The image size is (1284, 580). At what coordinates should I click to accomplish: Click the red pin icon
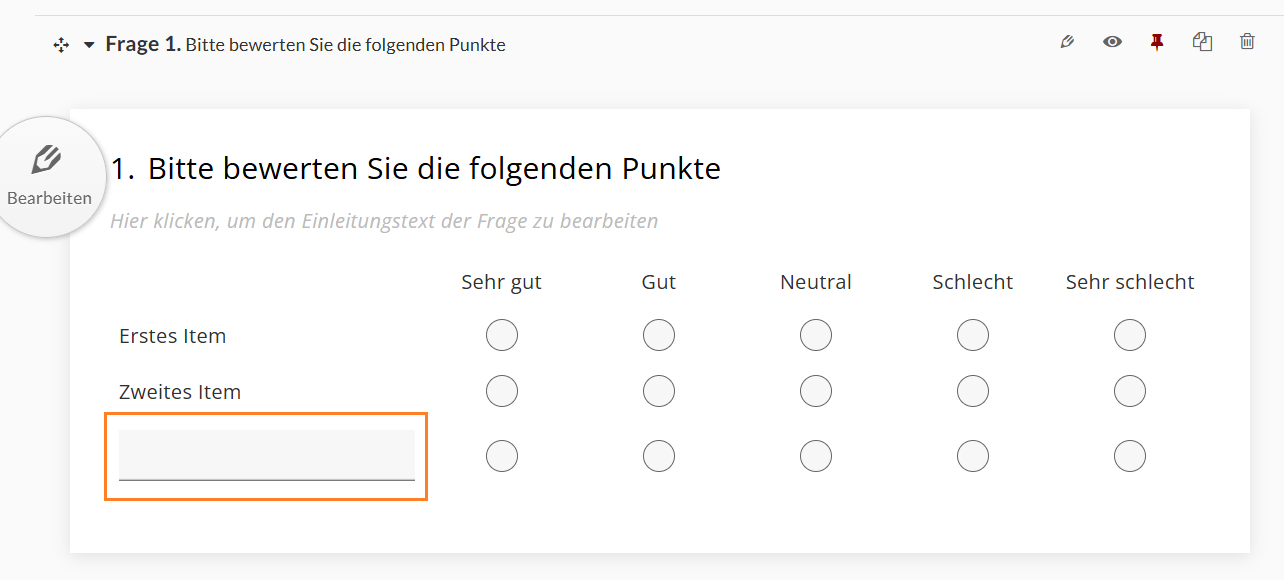pos(1157,42)
